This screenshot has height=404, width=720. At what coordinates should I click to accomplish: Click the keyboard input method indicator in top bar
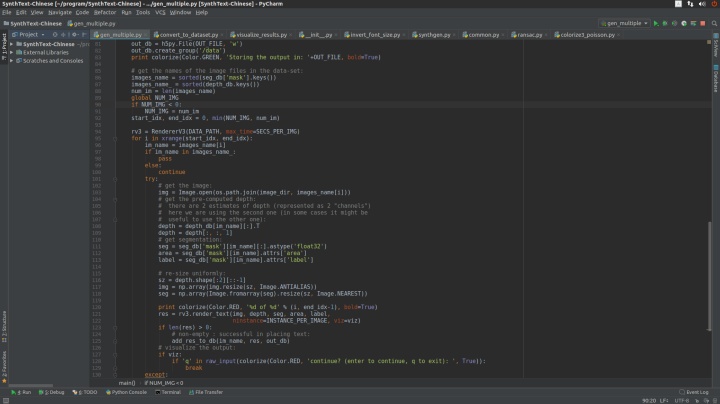click(678, 4)
